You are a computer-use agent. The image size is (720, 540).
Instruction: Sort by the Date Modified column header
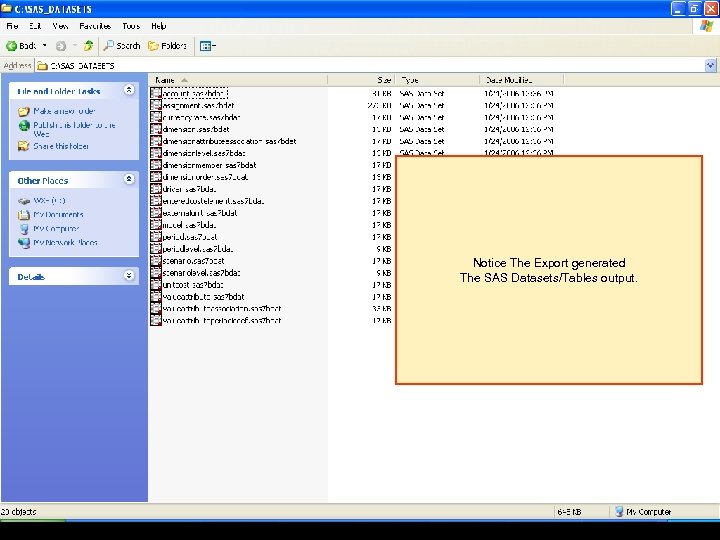[x=521, y=80]
